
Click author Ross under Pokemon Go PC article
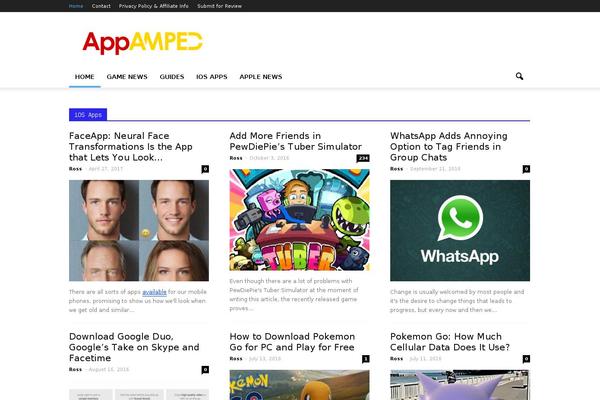[236, 359]
